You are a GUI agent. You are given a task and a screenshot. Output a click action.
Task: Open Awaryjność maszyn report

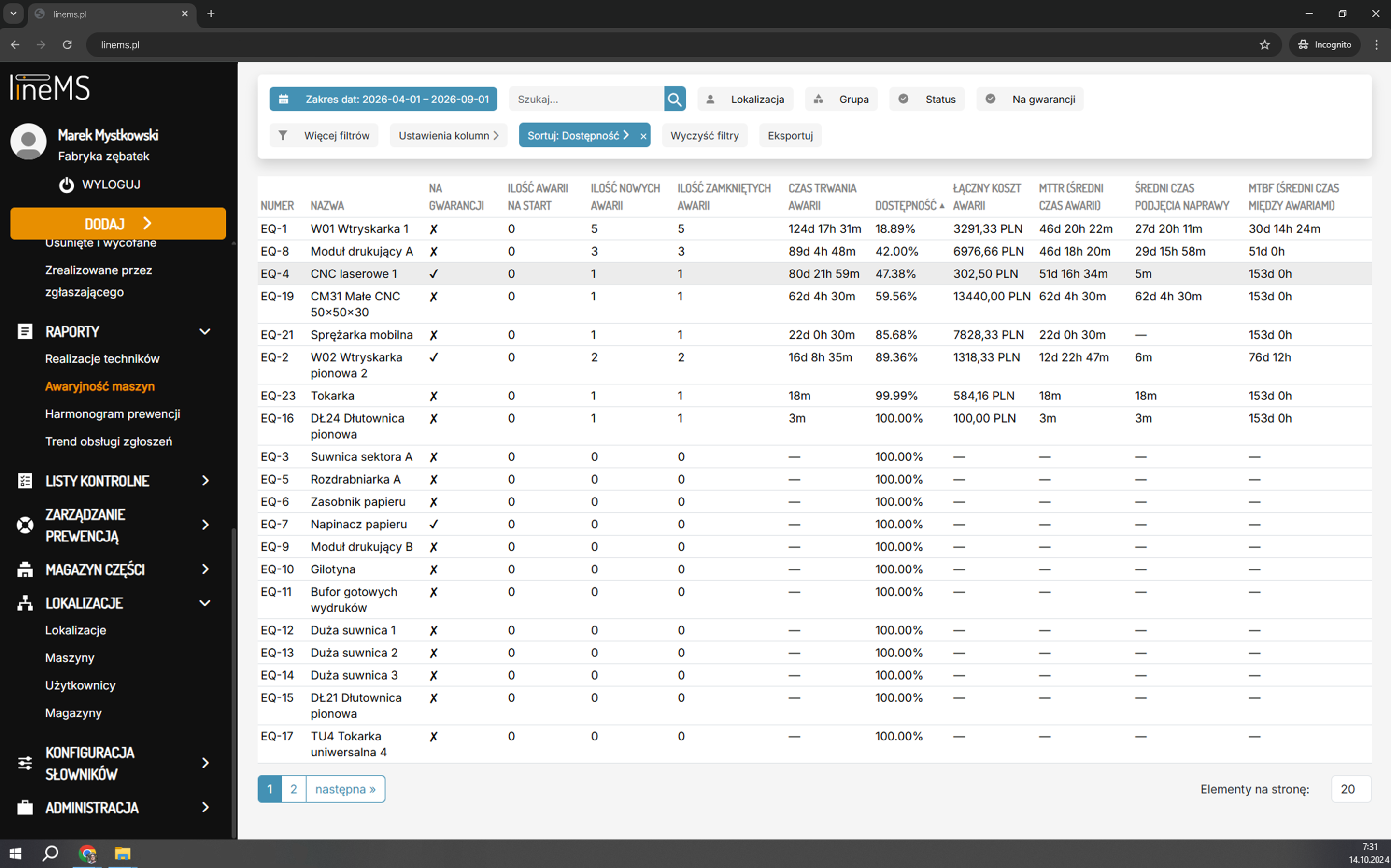100,386
